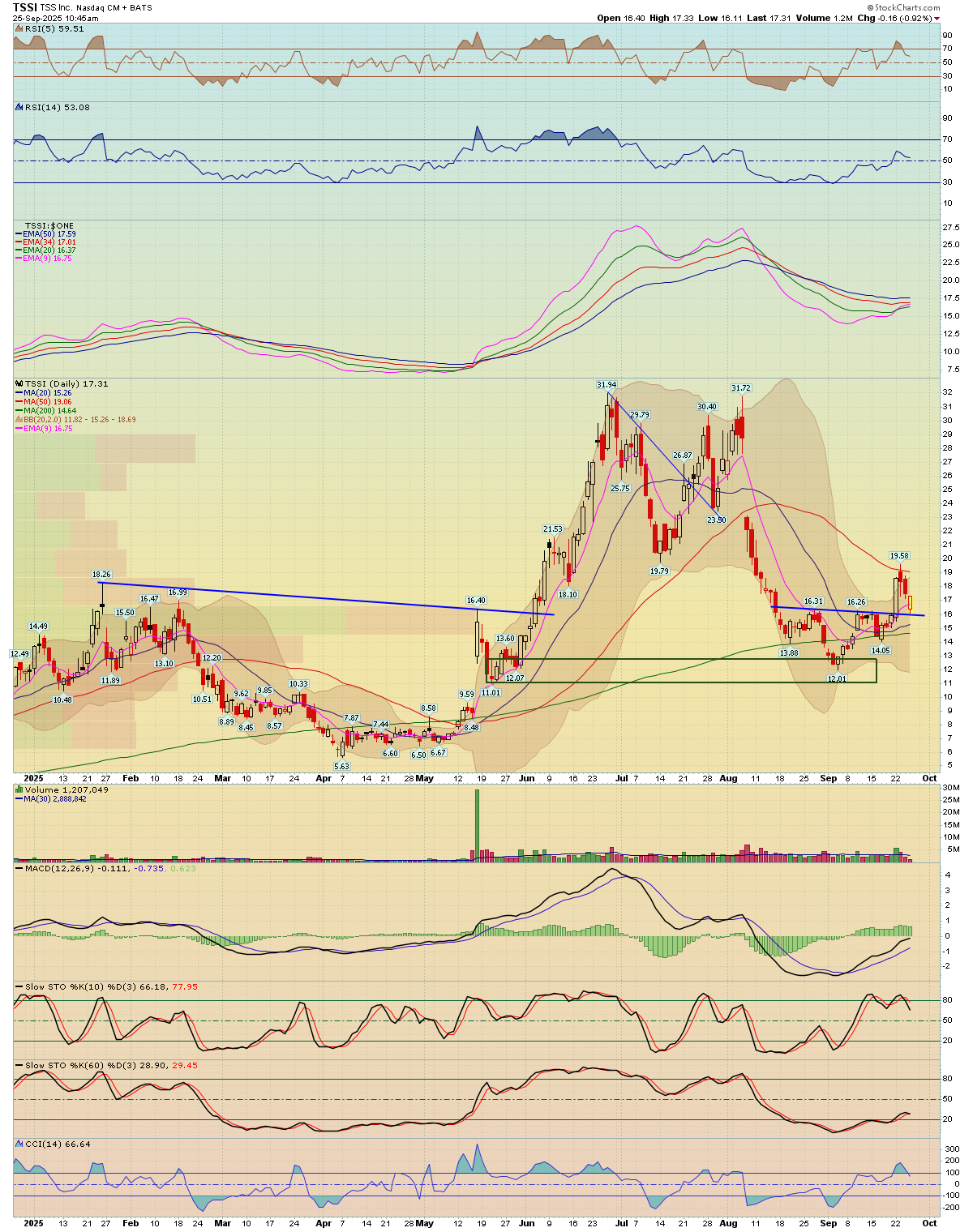The image size is (973, 1232).
Task: Click the red down arrow after Chg
Action: point(937,18)
